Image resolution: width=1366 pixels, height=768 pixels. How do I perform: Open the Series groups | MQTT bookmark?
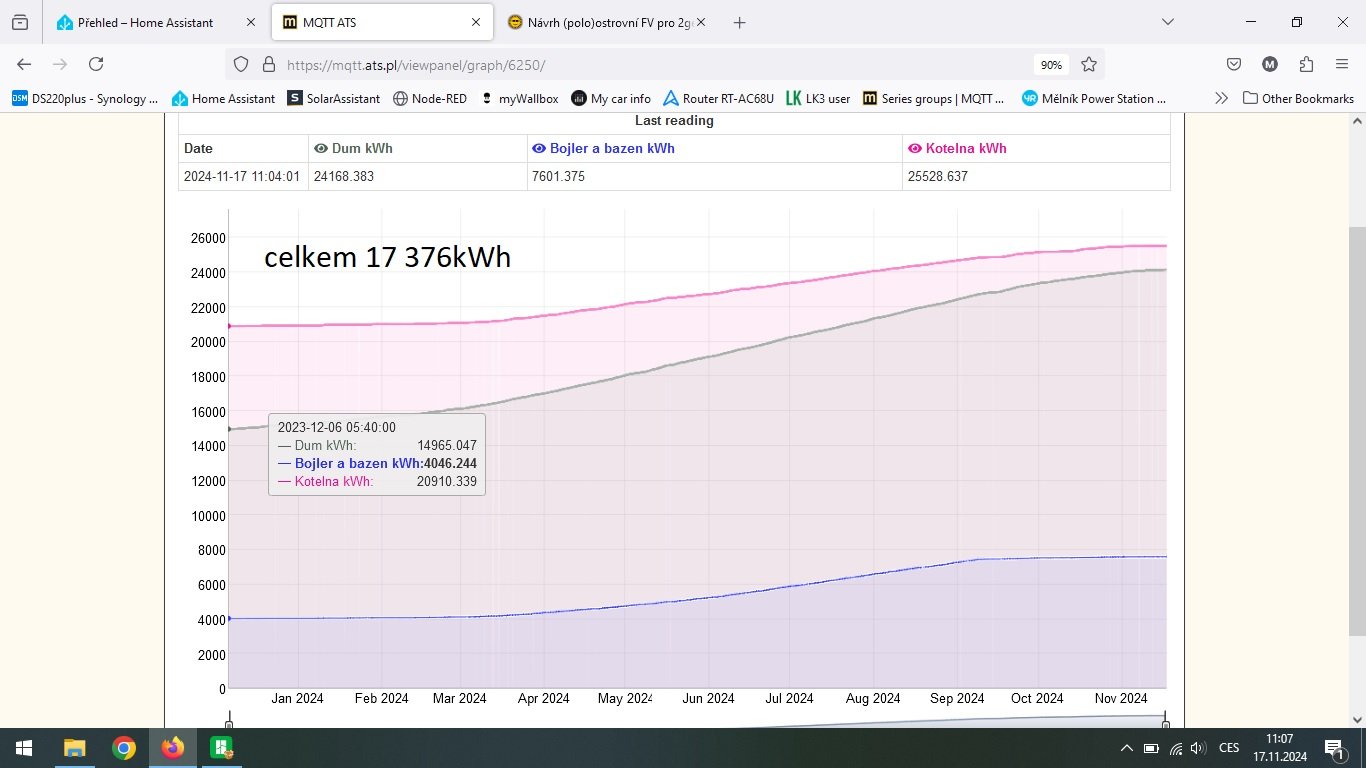934,98
